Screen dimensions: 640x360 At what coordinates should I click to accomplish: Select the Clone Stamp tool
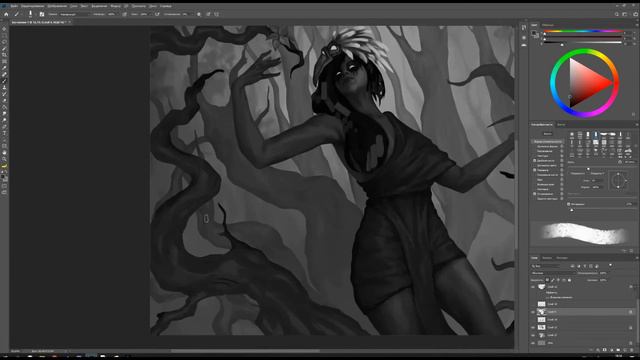point(4,88)
